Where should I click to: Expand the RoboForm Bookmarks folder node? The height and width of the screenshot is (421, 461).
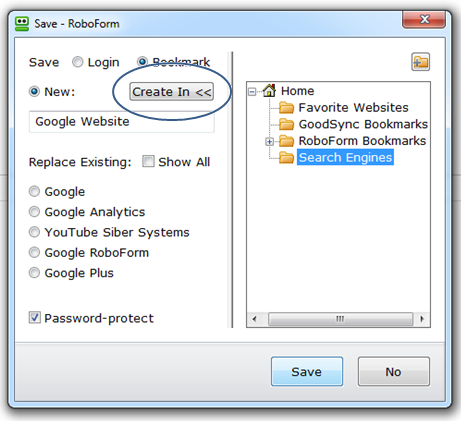tap(269, 142)
